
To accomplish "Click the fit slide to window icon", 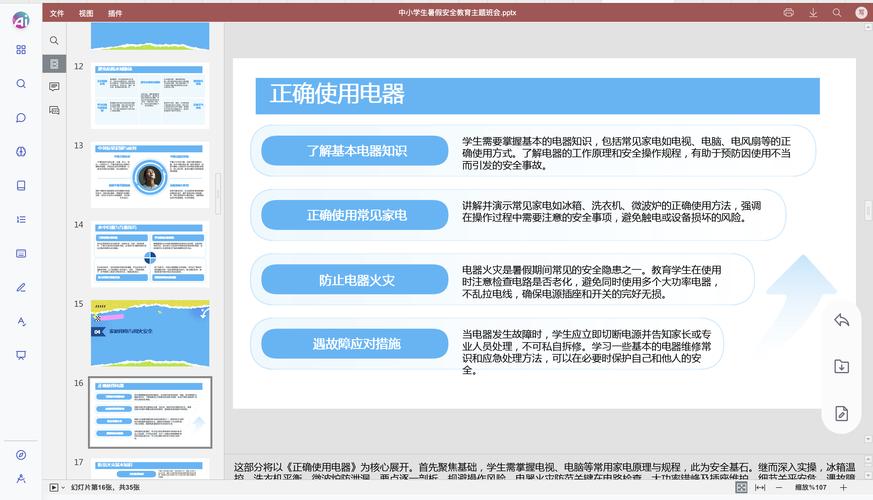I will coord(741,487).
